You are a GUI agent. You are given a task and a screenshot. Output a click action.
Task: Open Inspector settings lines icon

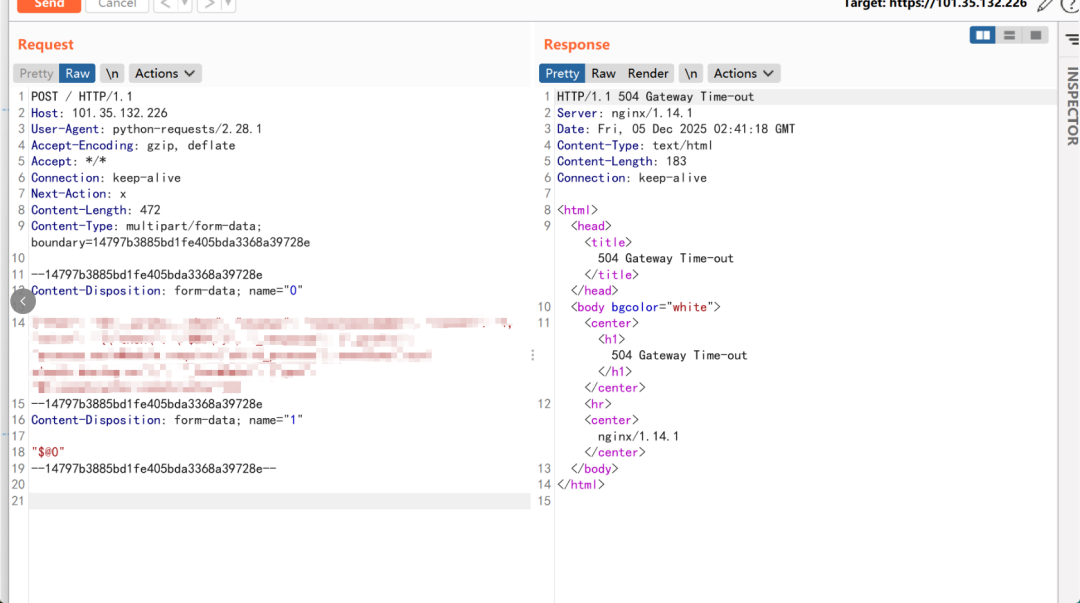(1072, 39)
